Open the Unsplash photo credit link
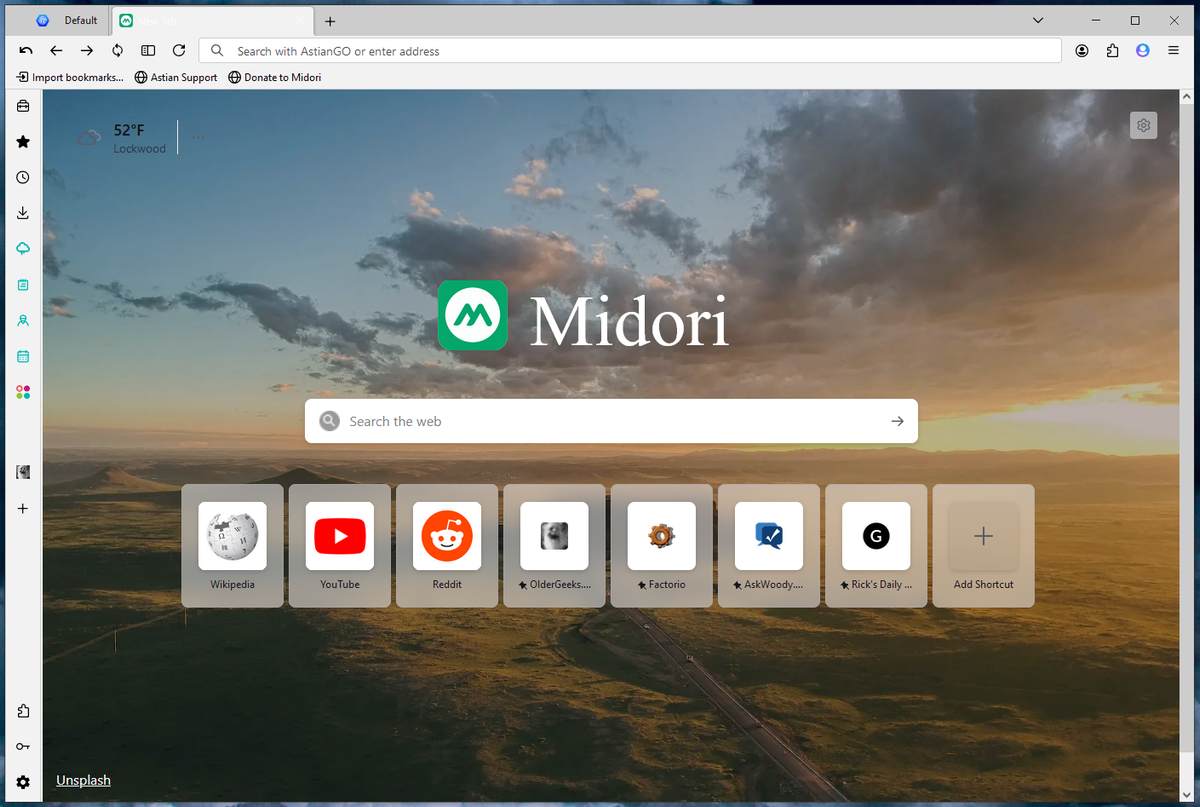This screenshot has width=1200, height=807. (x=83, y=780)
